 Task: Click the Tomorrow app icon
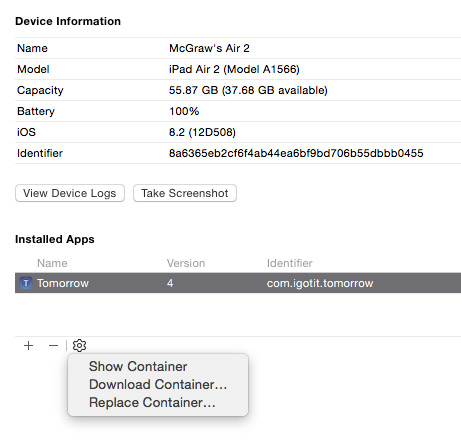click(x=26, y=283)
